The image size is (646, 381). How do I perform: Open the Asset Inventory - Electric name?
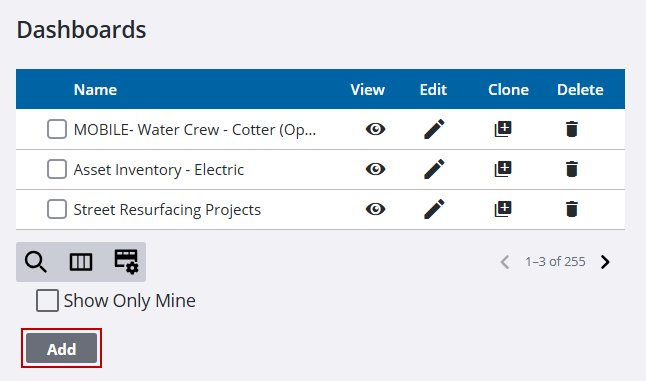click(x=159, y=170)
